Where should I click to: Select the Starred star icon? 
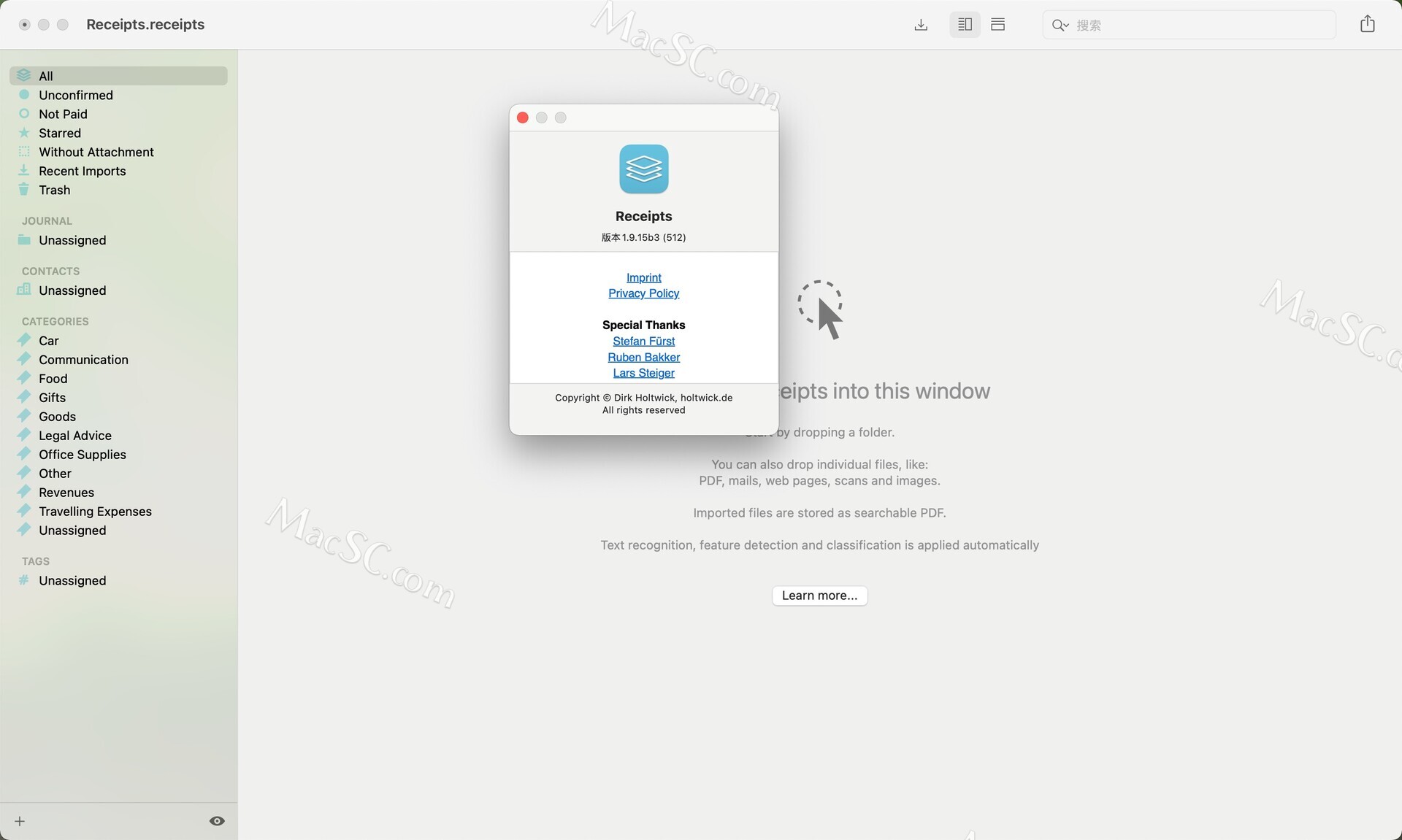tap(23, 133)
